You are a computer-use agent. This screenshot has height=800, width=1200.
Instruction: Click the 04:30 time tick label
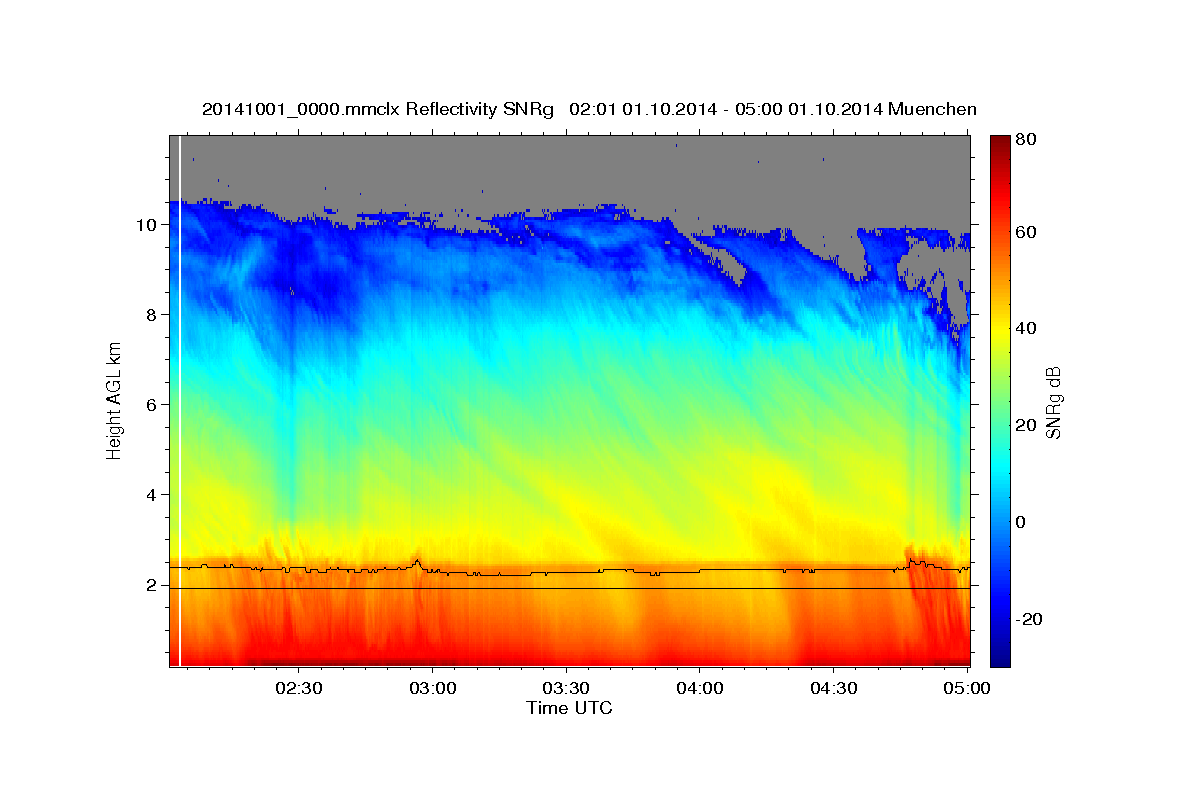pos(834,689)
